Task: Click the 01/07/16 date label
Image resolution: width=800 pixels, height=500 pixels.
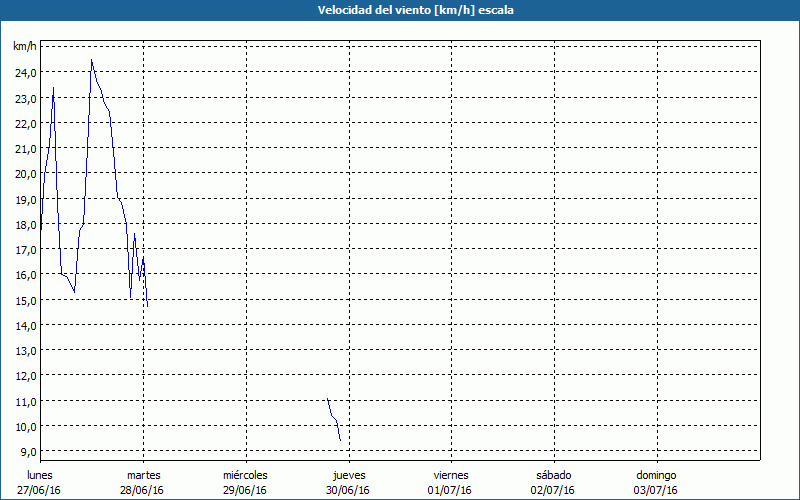Action: [x=450, y=490]
